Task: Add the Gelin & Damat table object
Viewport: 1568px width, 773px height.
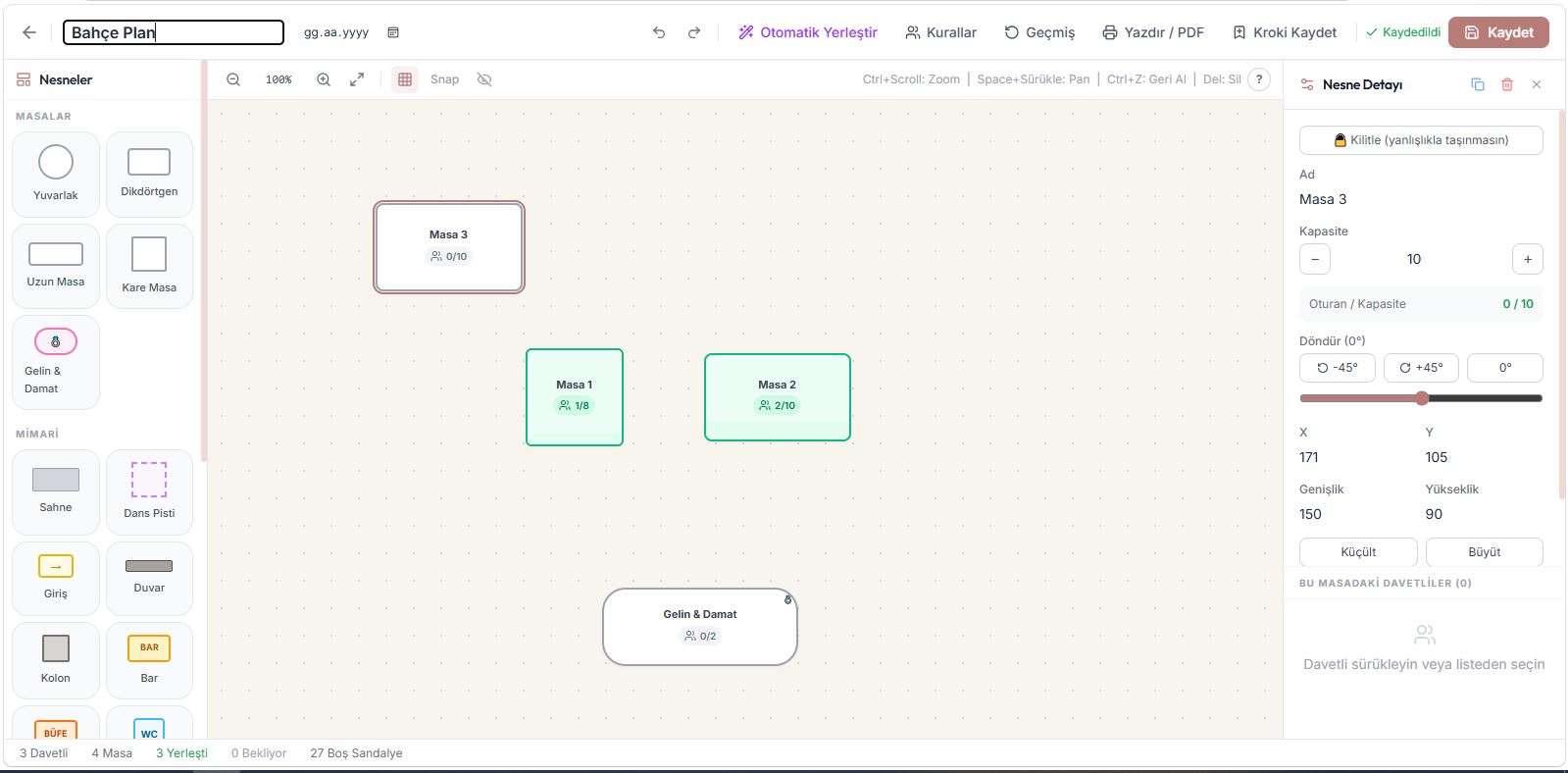Action: pos(56,362)
